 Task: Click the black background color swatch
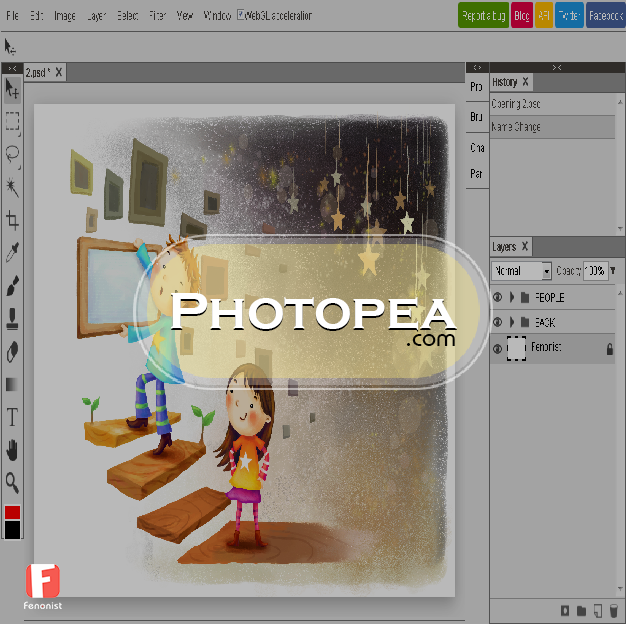pyautogui.click(x=12, y=530)
